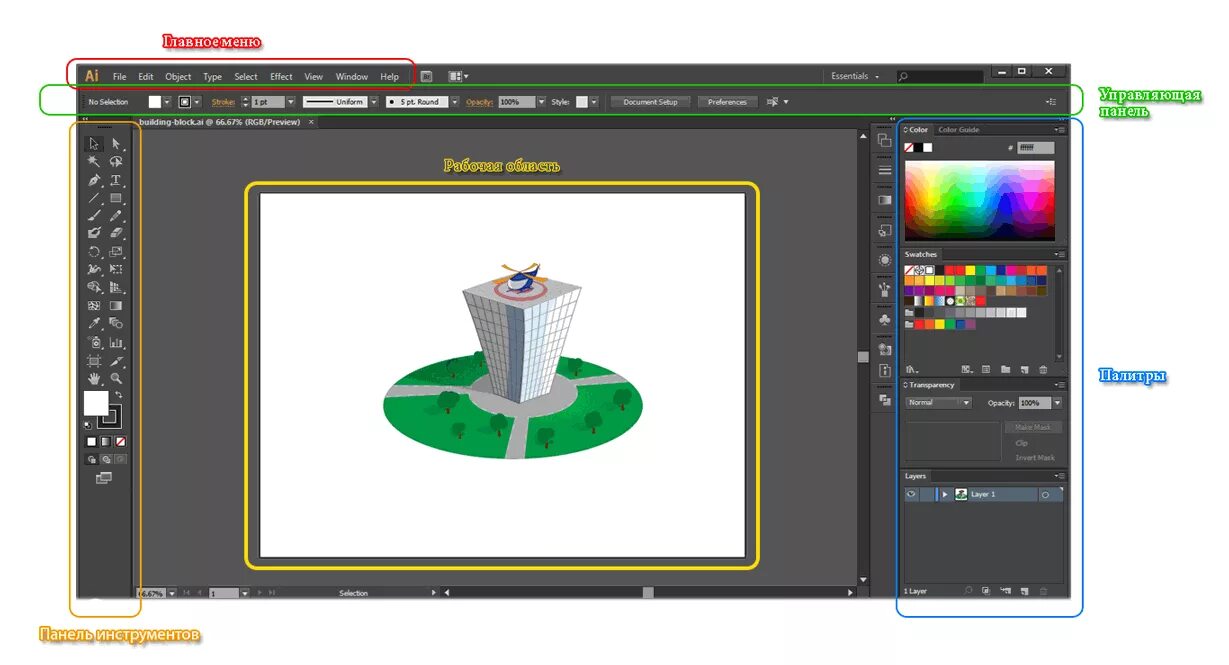
Task: Open the stroke weight dropdown
Action: click(x=291, y=102)
